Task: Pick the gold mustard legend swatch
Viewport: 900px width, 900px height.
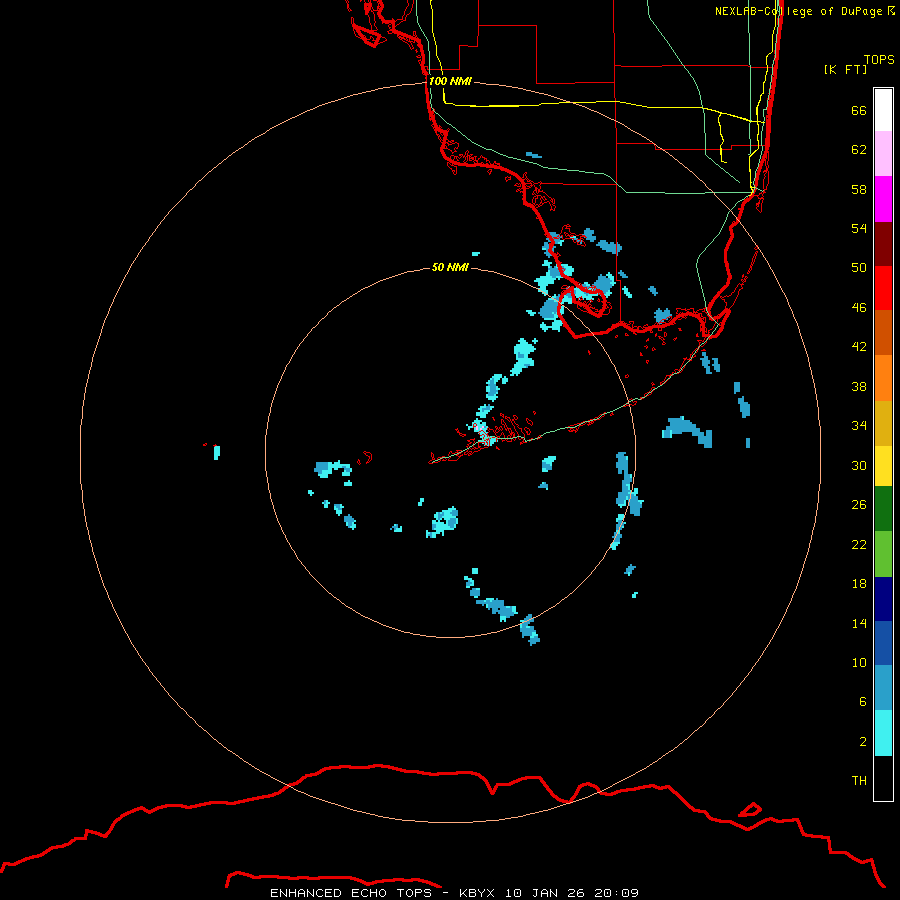Action: click(x=883, y=423)
